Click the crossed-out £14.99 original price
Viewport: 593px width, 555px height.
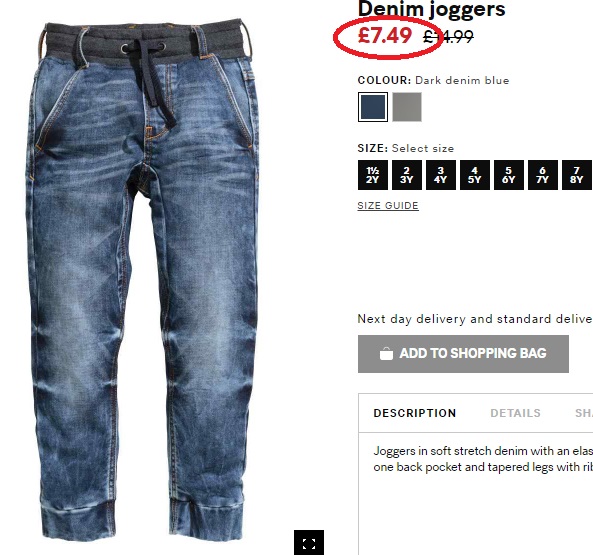coord(449,37)
